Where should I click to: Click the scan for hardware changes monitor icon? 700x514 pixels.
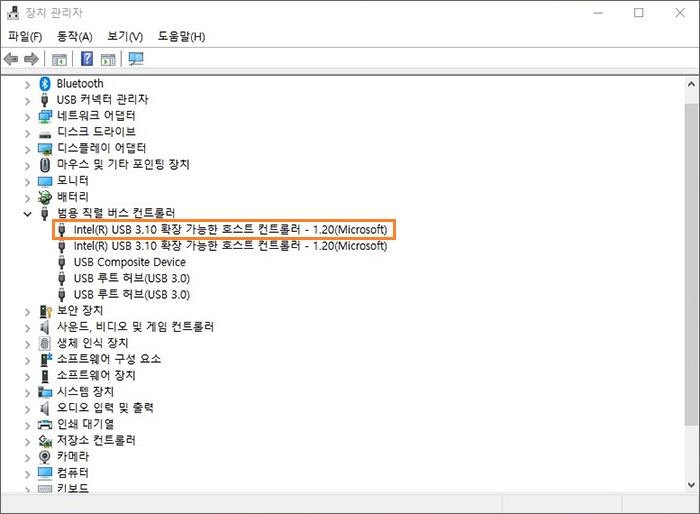136,59
